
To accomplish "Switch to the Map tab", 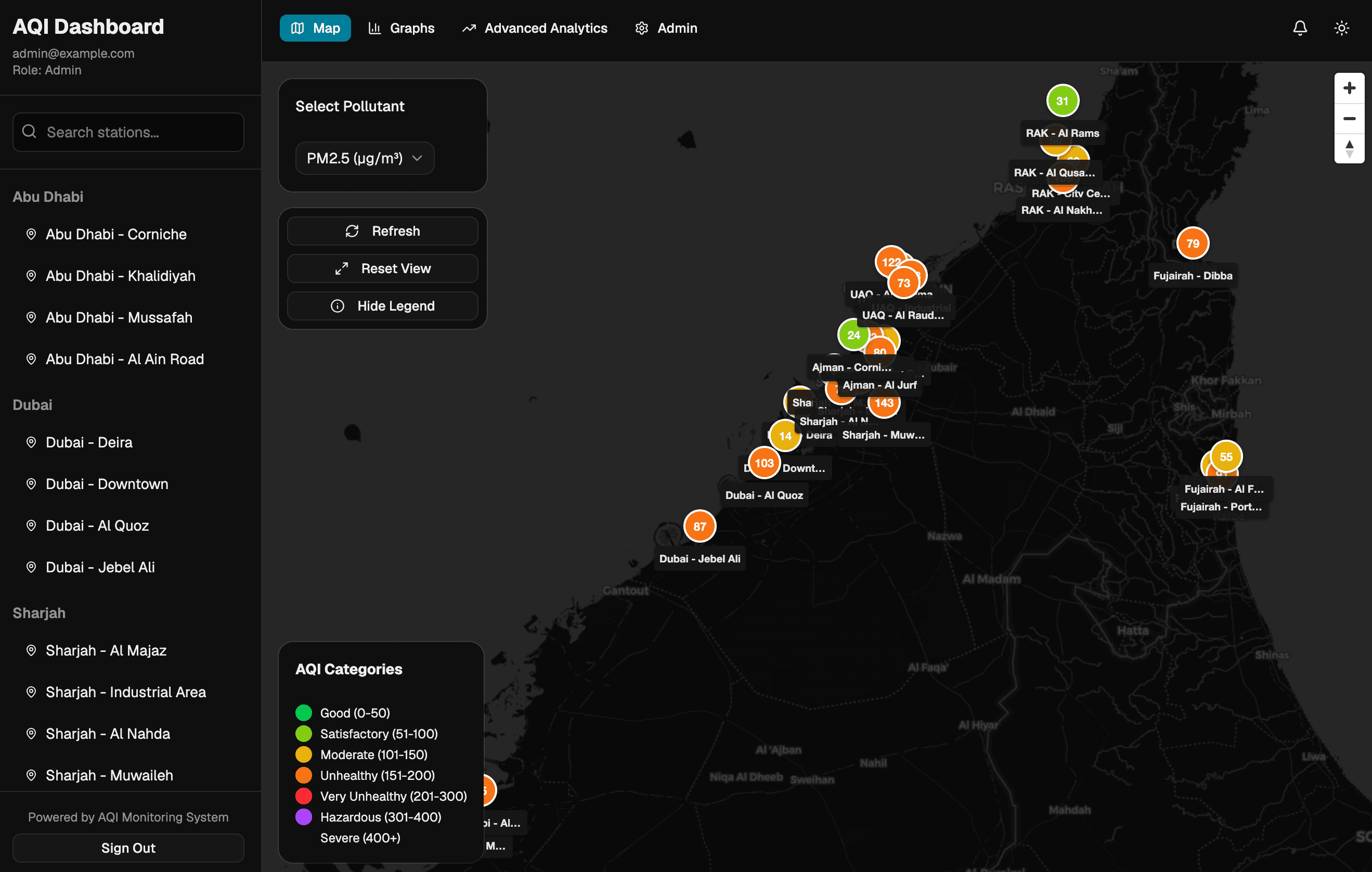I will tap(315, 28).
